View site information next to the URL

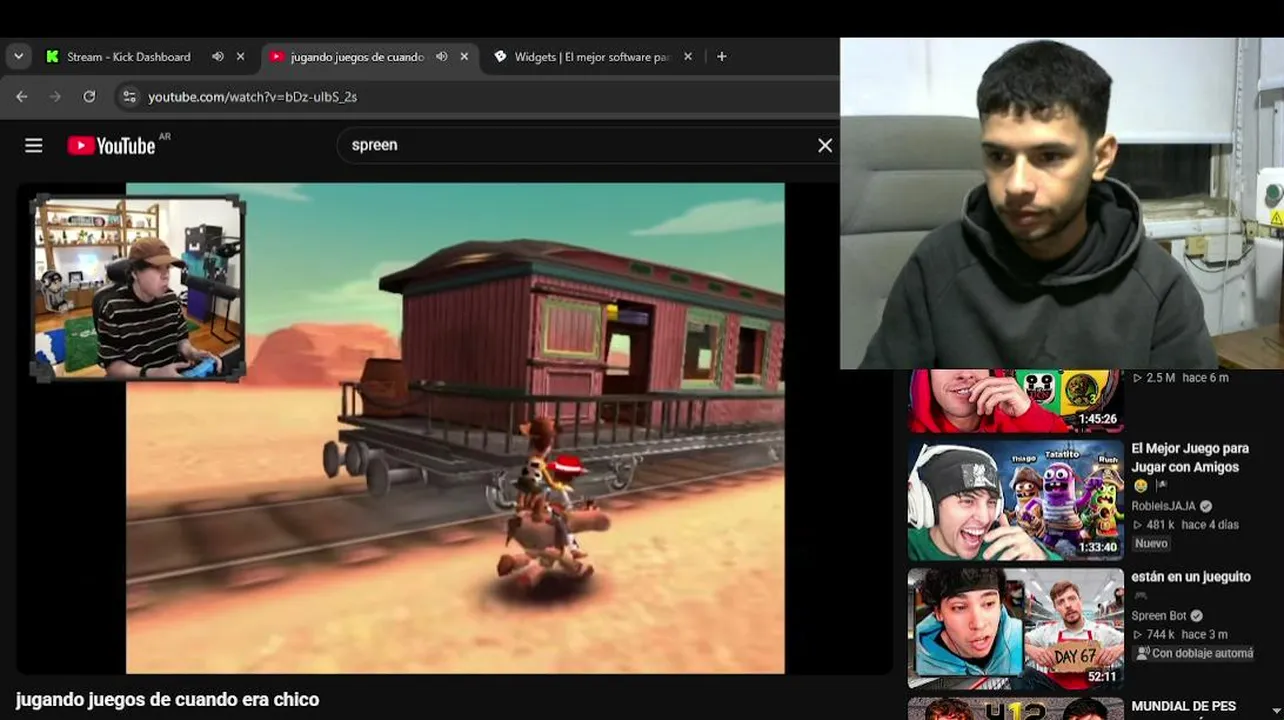(x=128, y=97)
